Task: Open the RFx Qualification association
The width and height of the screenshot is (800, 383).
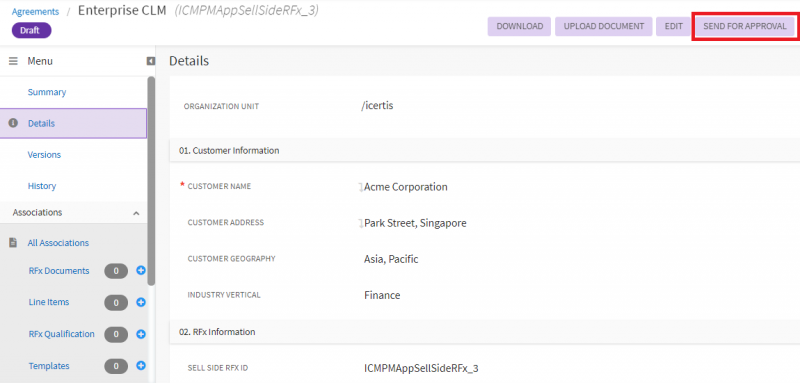Action: [x=62, y=334]
